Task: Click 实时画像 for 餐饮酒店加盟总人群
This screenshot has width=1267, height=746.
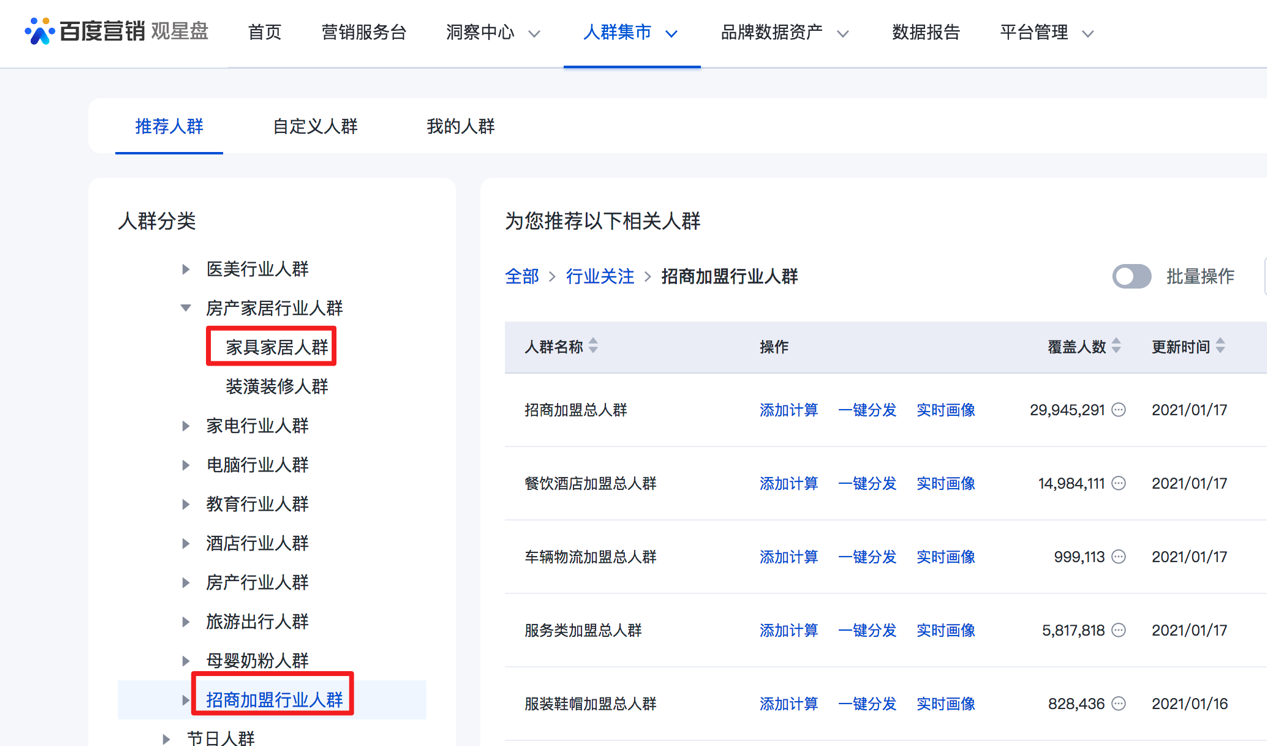Action: 945,484
